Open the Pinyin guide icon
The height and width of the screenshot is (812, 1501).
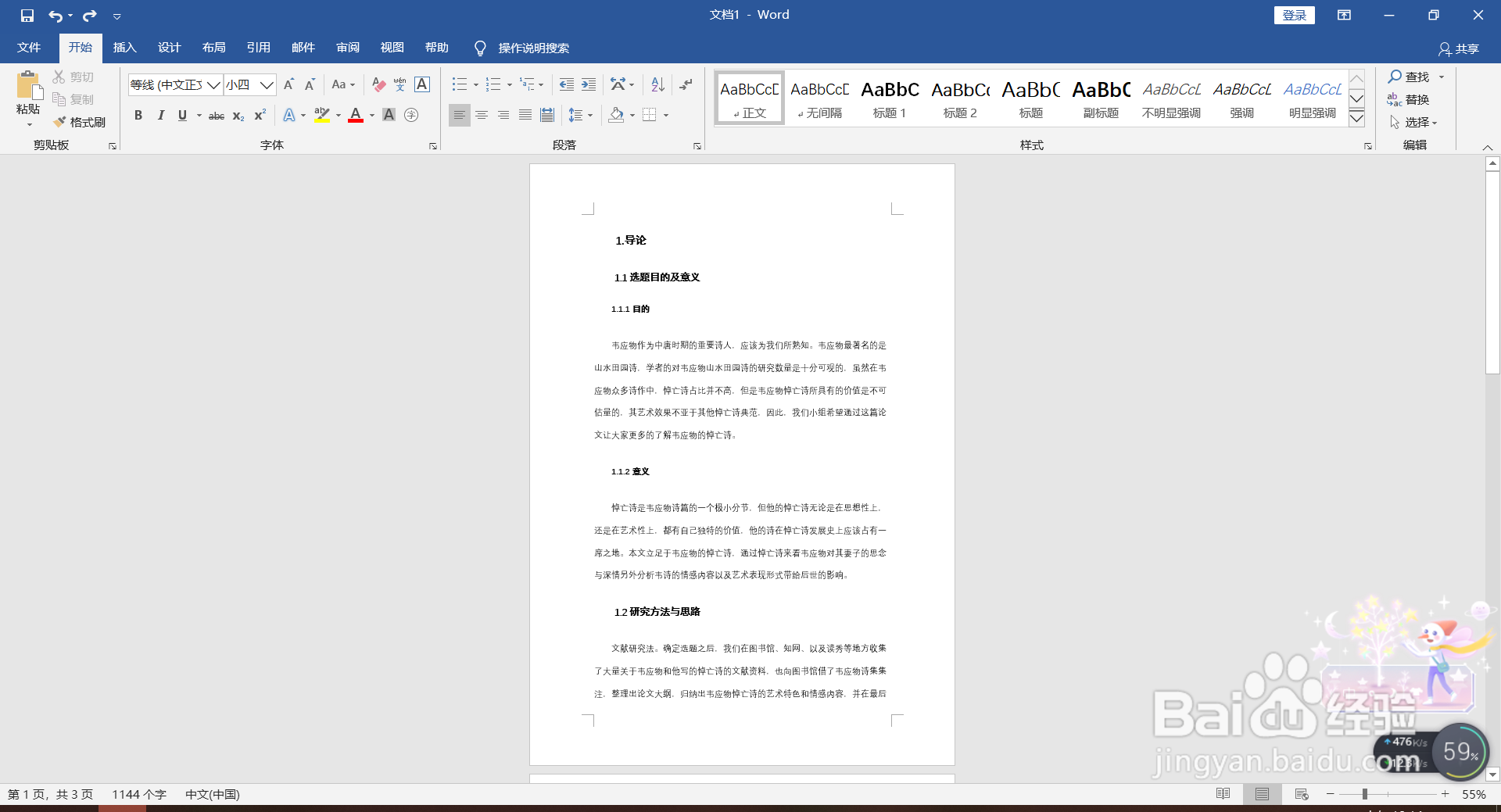coord(399,84)
